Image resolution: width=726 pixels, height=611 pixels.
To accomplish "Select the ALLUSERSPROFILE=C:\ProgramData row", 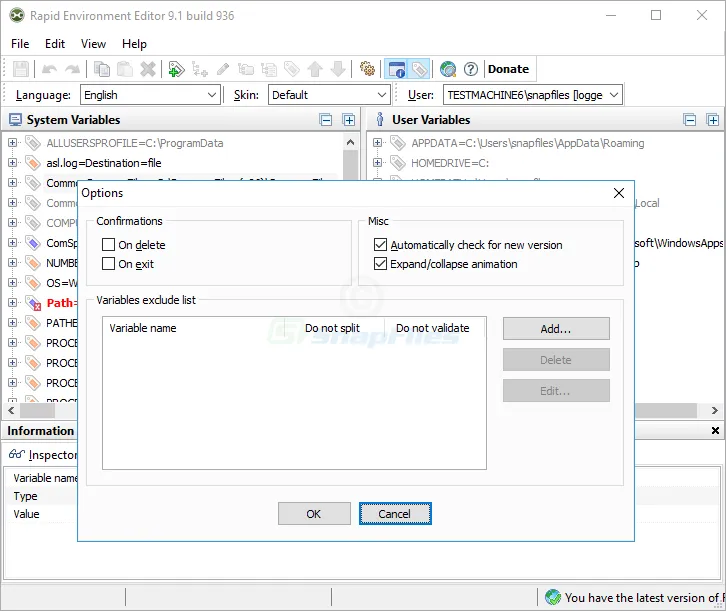I will (x=135, y=143).
